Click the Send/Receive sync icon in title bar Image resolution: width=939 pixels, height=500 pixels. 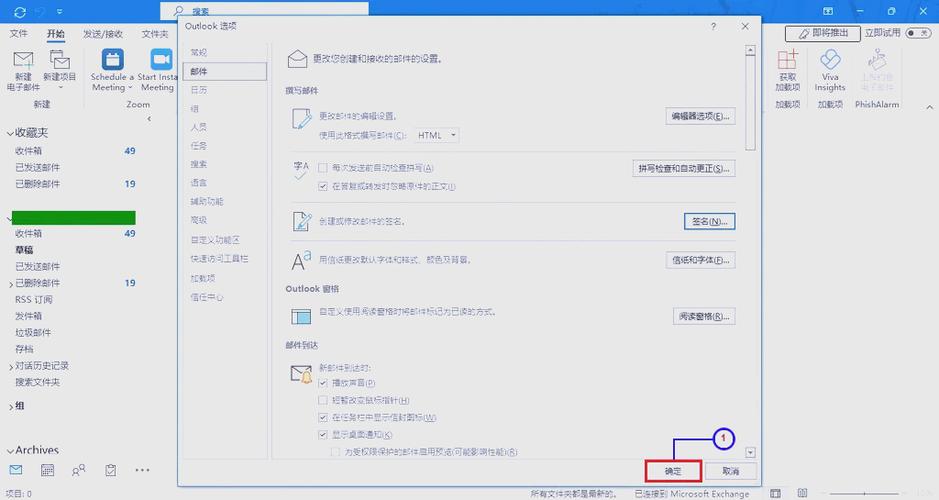[x=20, y=11]
